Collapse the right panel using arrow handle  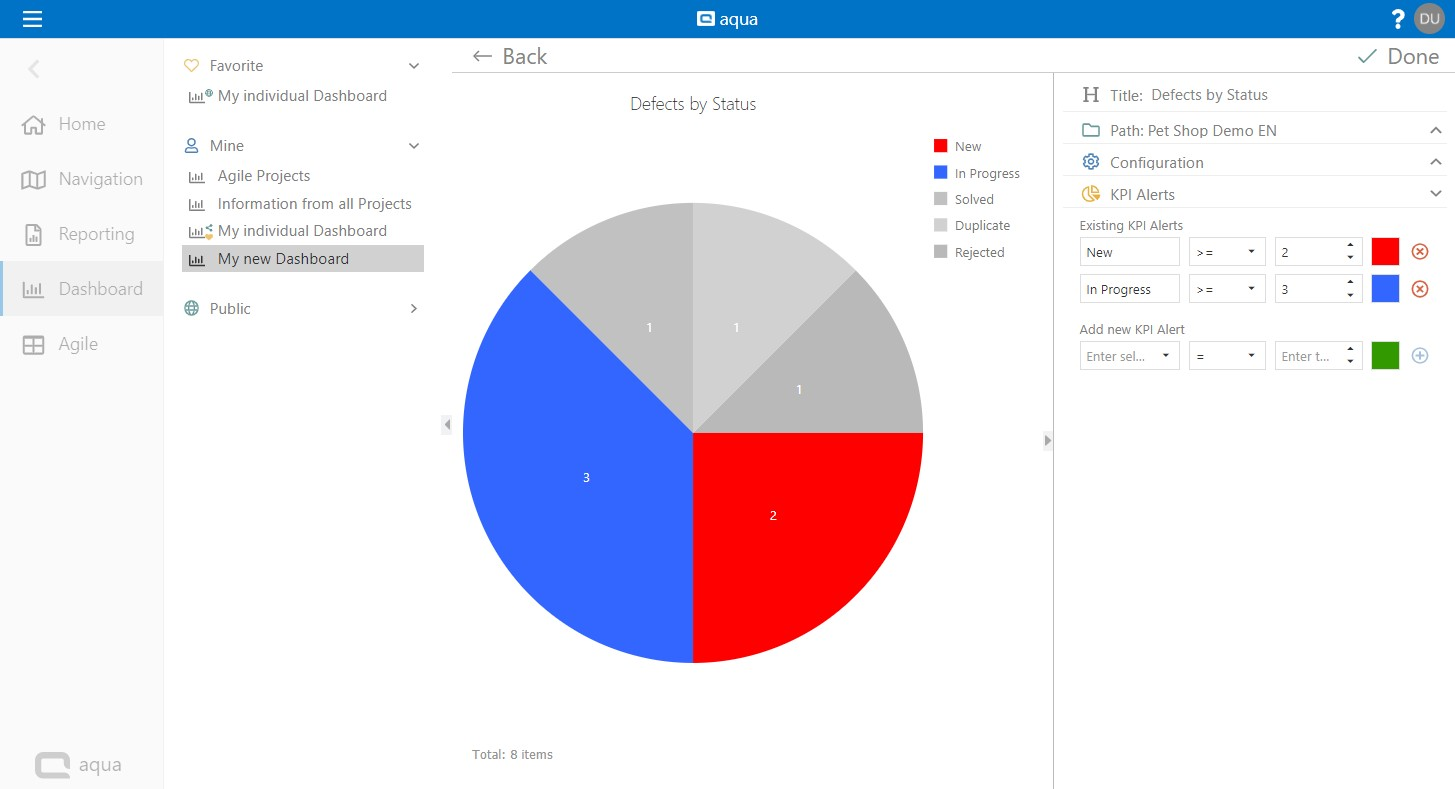[1047, 440]
